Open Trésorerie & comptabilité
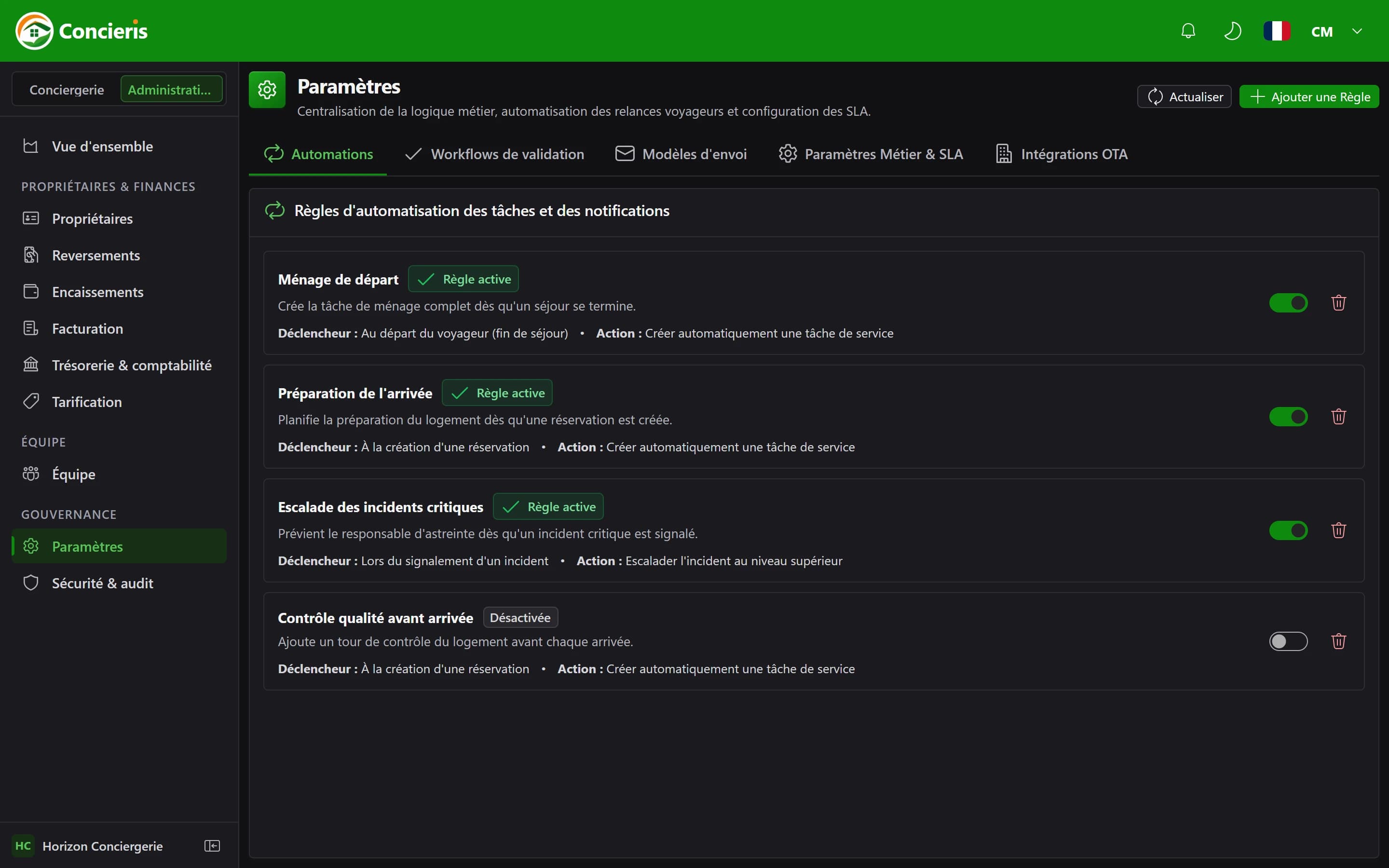The width and height of the screenshot is (1389, 868). pyautogui.click(x=119, y=366)
